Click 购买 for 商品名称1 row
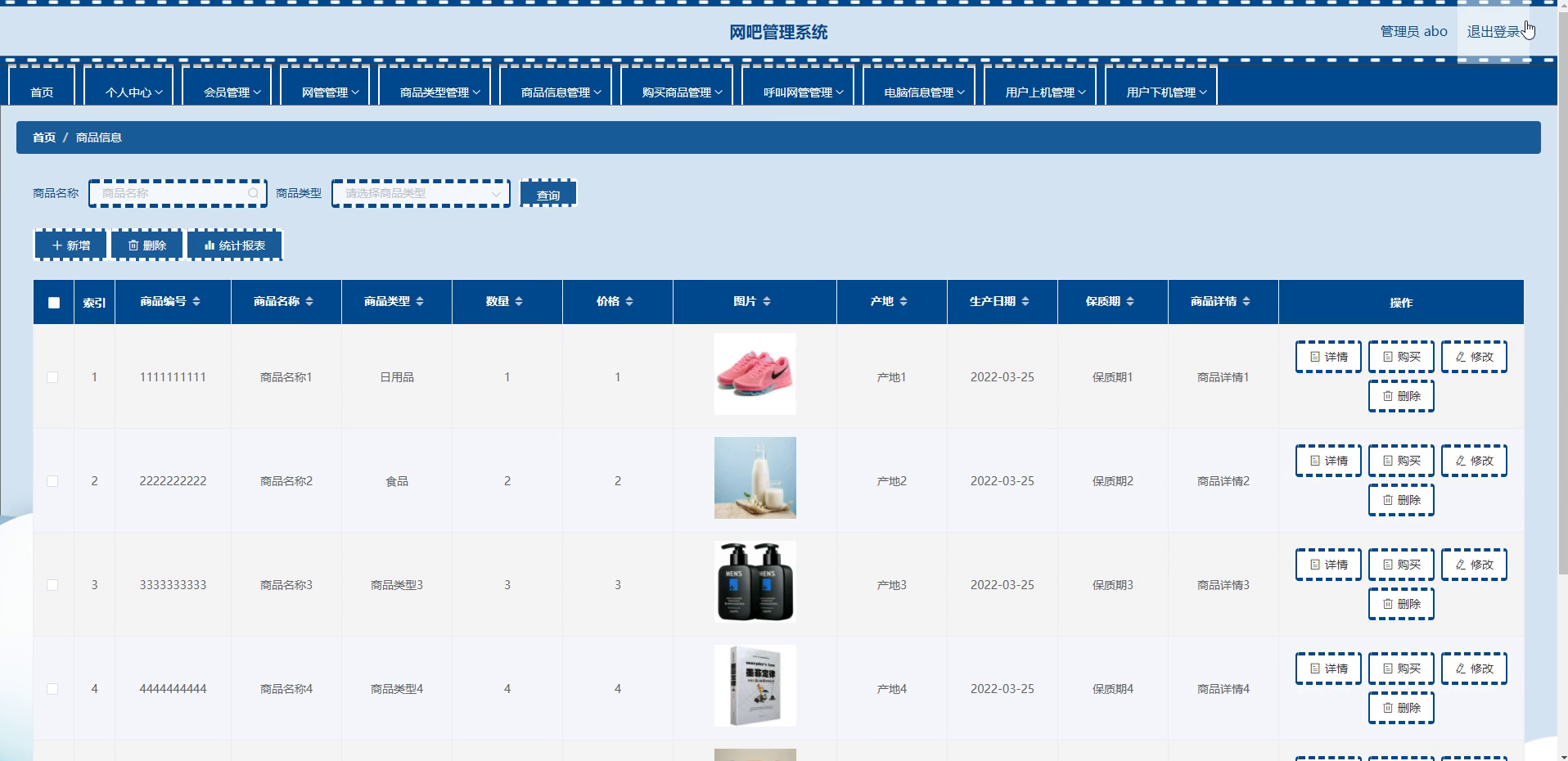Viewport: 1568px width, 761px height. (1401, 357)
